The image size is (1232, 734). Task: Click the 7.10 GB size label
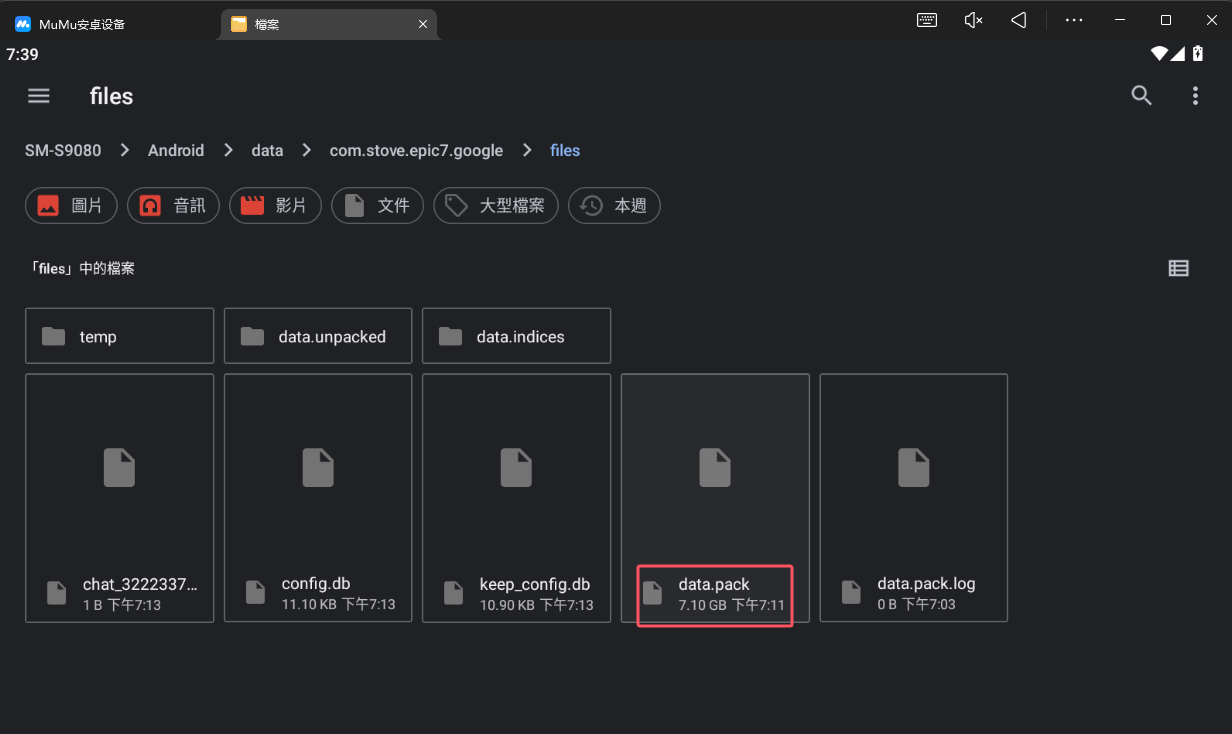[x=702, y=605]
